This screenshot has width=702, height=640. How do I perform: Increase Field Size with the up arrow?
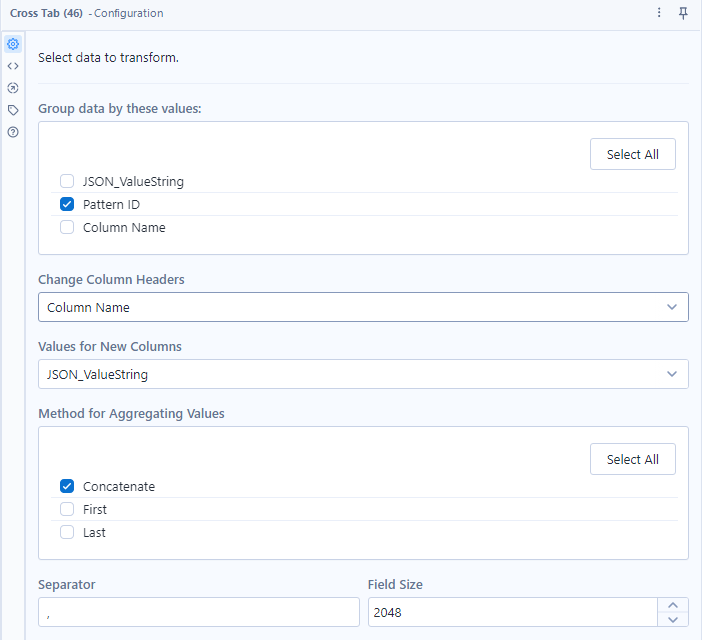[x=672, y=605]
